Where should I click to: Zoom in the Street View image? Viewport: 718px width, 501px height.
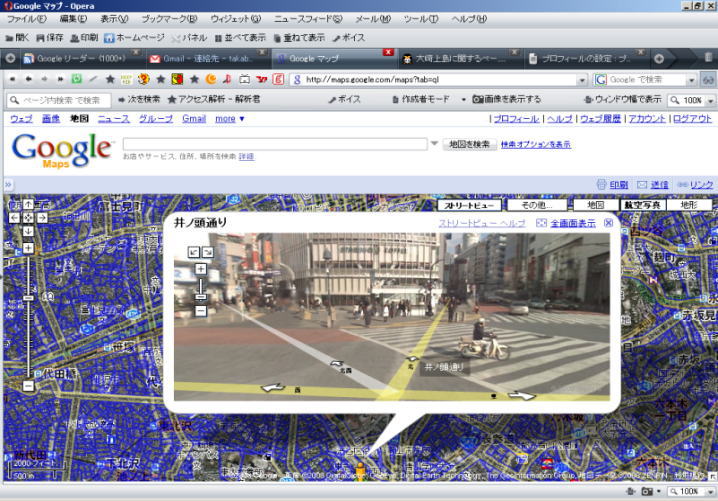(201, 269)
